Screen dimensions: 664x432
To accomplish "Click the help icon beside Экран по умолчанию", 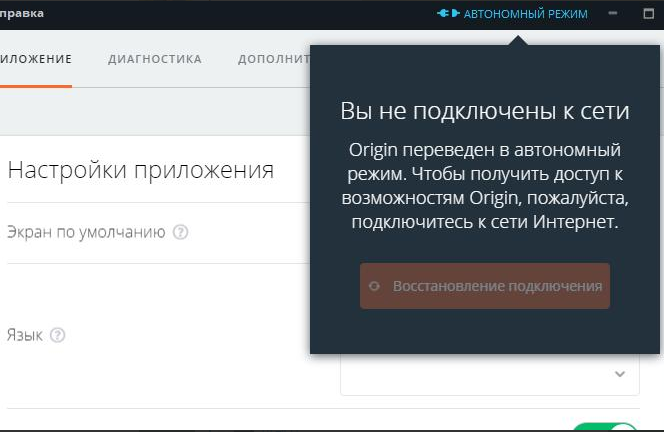I will tap(180, 232).
